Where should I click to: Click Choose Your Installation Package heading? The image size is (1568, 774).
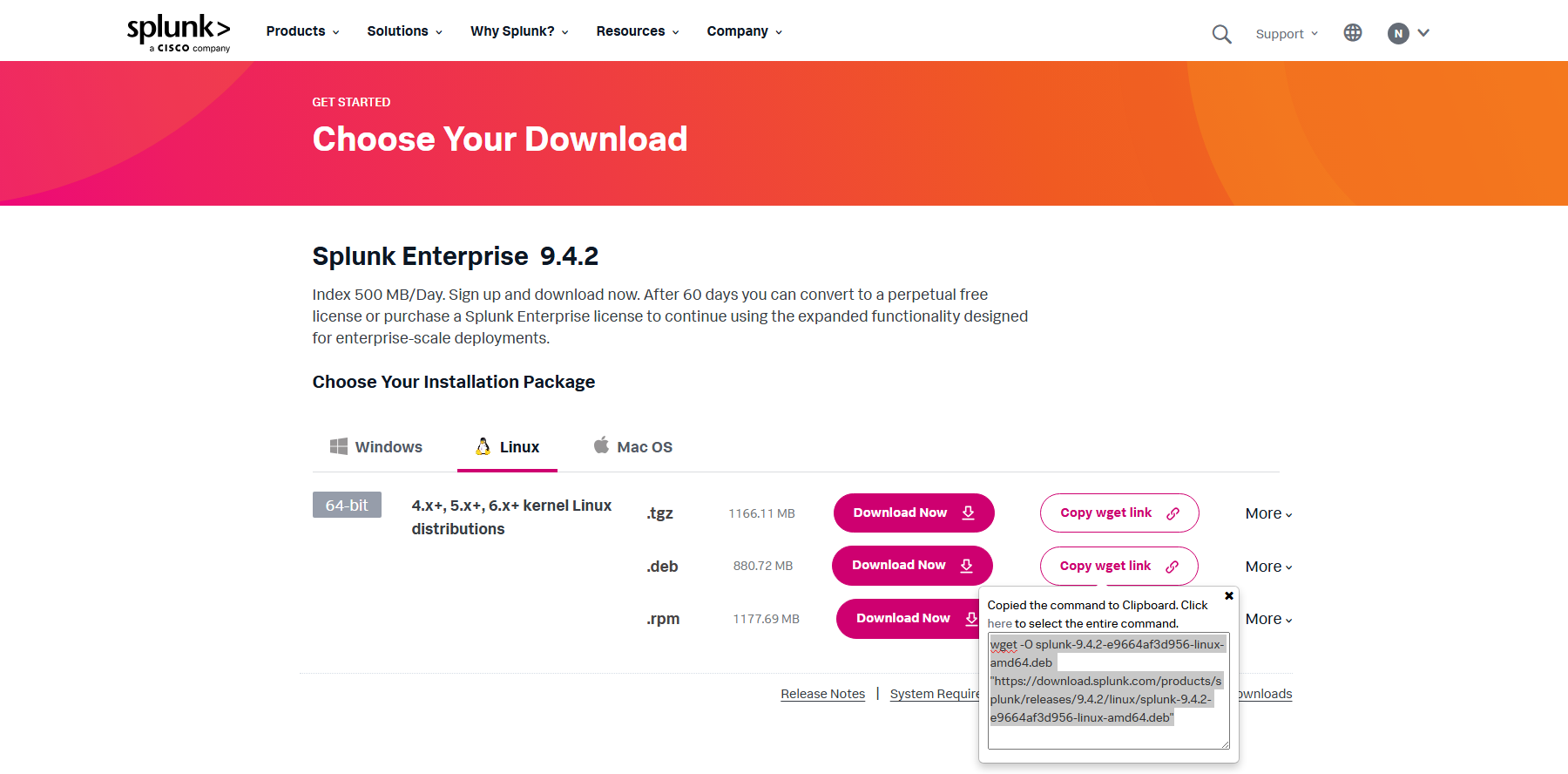point(453,382)
